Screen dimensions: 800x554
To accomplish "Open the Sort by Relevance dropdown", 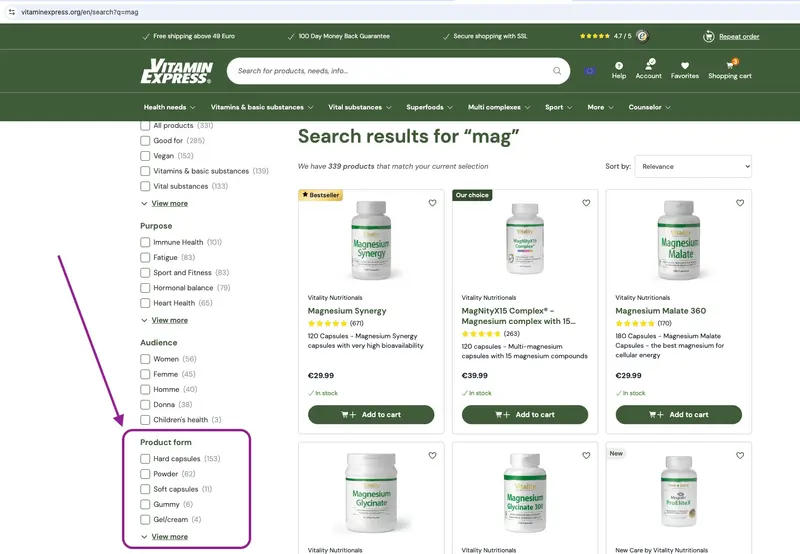I will click(693, 166).
